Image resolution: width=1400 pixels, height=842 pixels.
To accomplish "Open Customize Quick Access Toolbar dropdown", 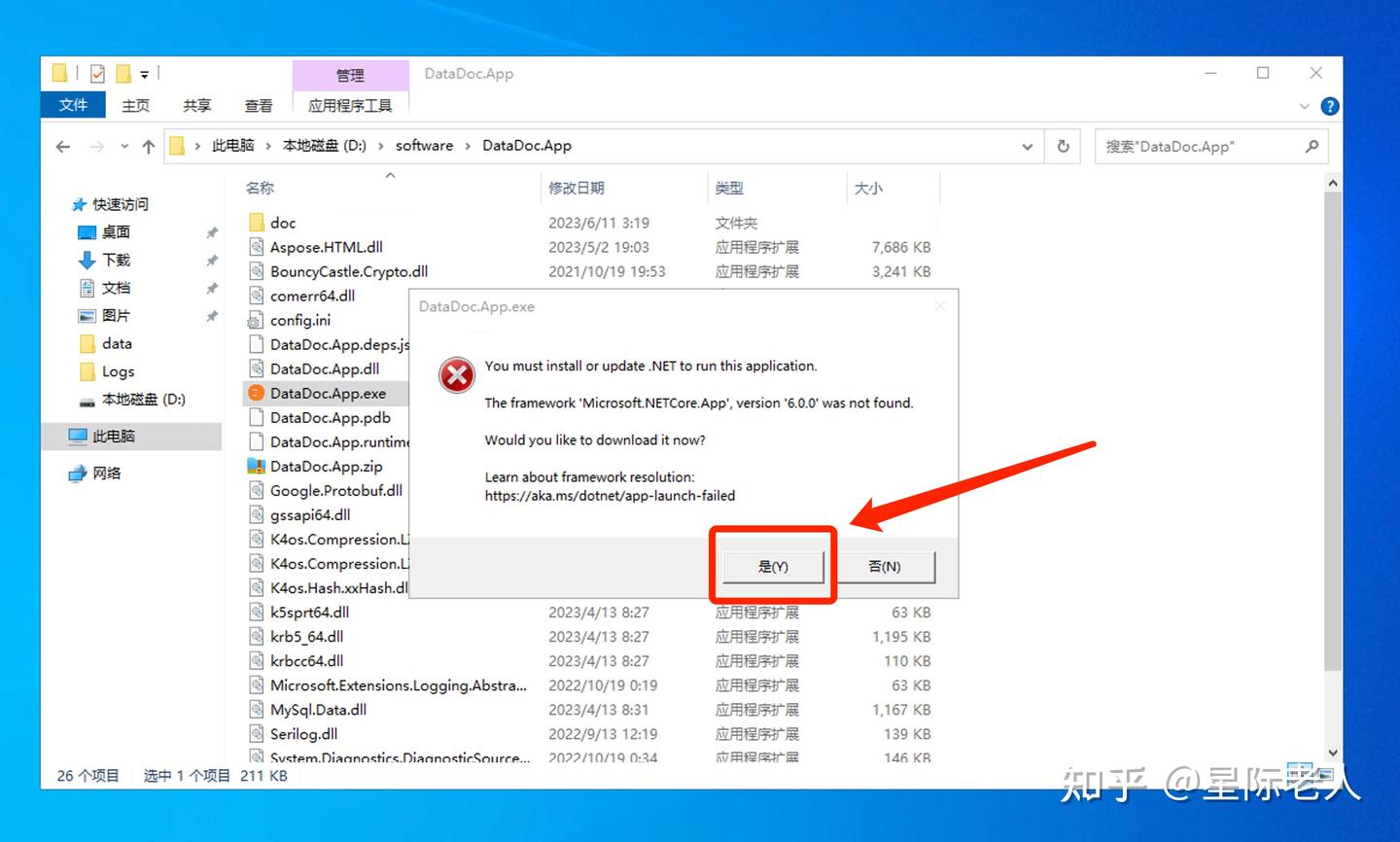I will pos(144,73).
